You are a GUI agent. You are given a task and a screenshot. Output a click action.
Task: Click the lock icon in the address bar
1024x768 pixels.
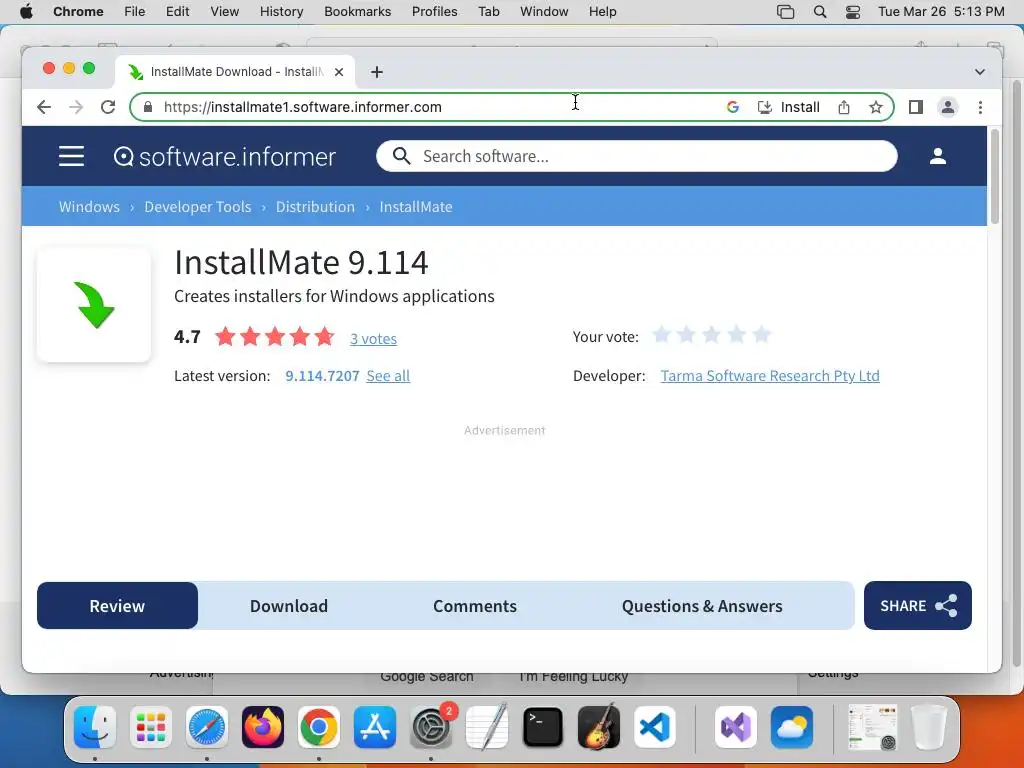148,107
